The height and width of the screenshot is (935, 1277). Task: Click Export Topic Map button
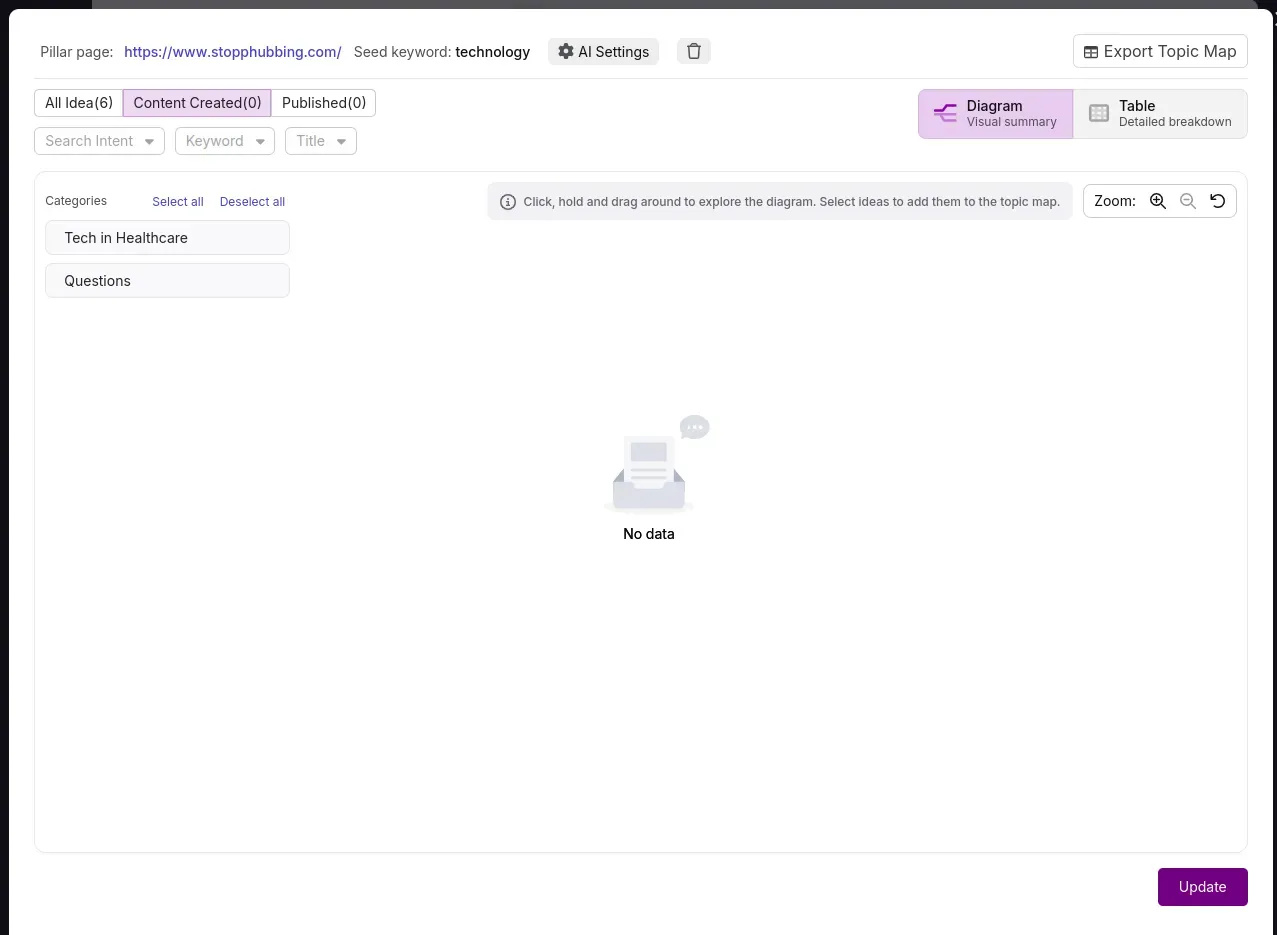tap(1160, 52)
